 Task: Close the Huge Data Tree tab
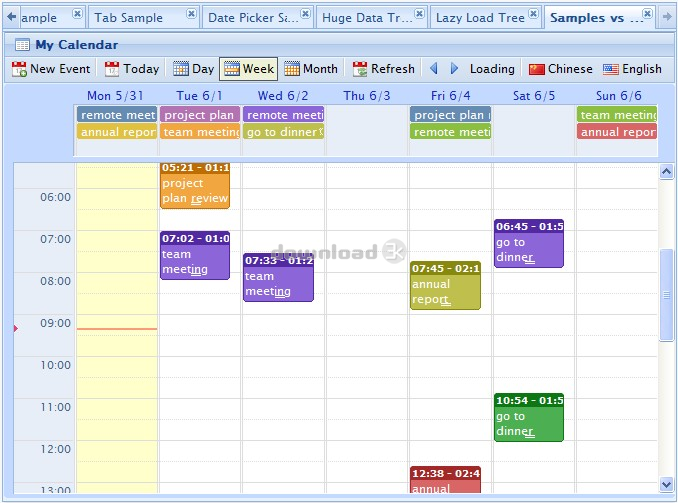pos(419,14)
